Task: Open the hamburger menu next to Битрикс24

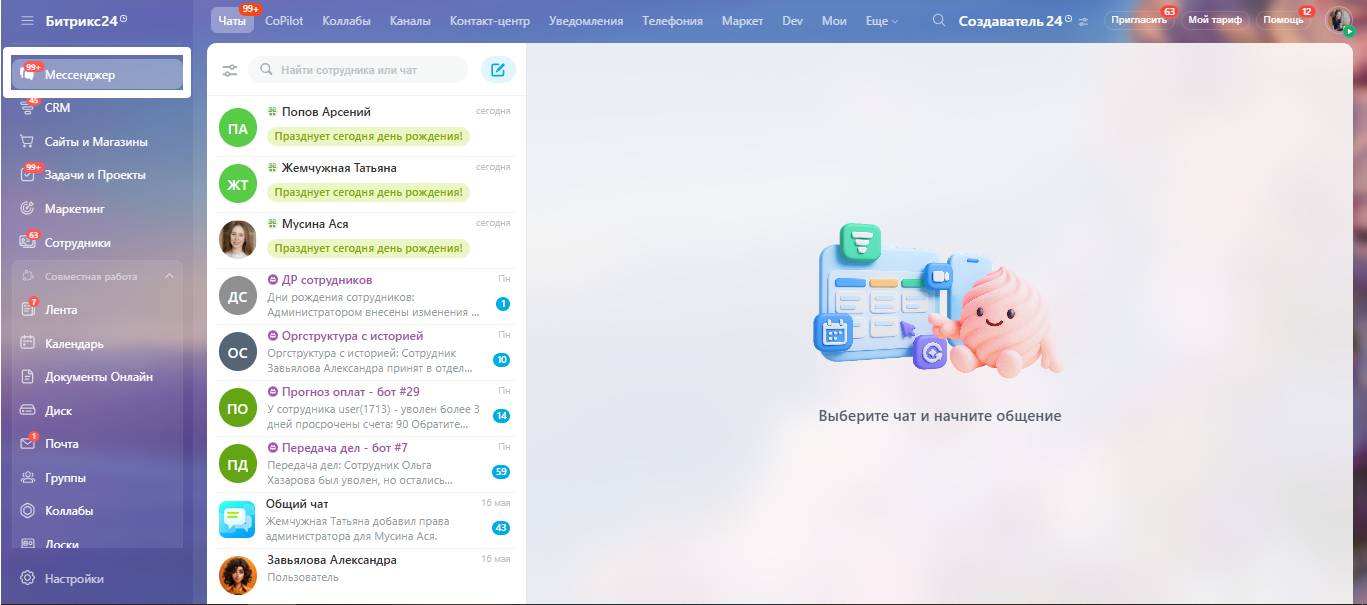Action: click(x=27, y=20)
